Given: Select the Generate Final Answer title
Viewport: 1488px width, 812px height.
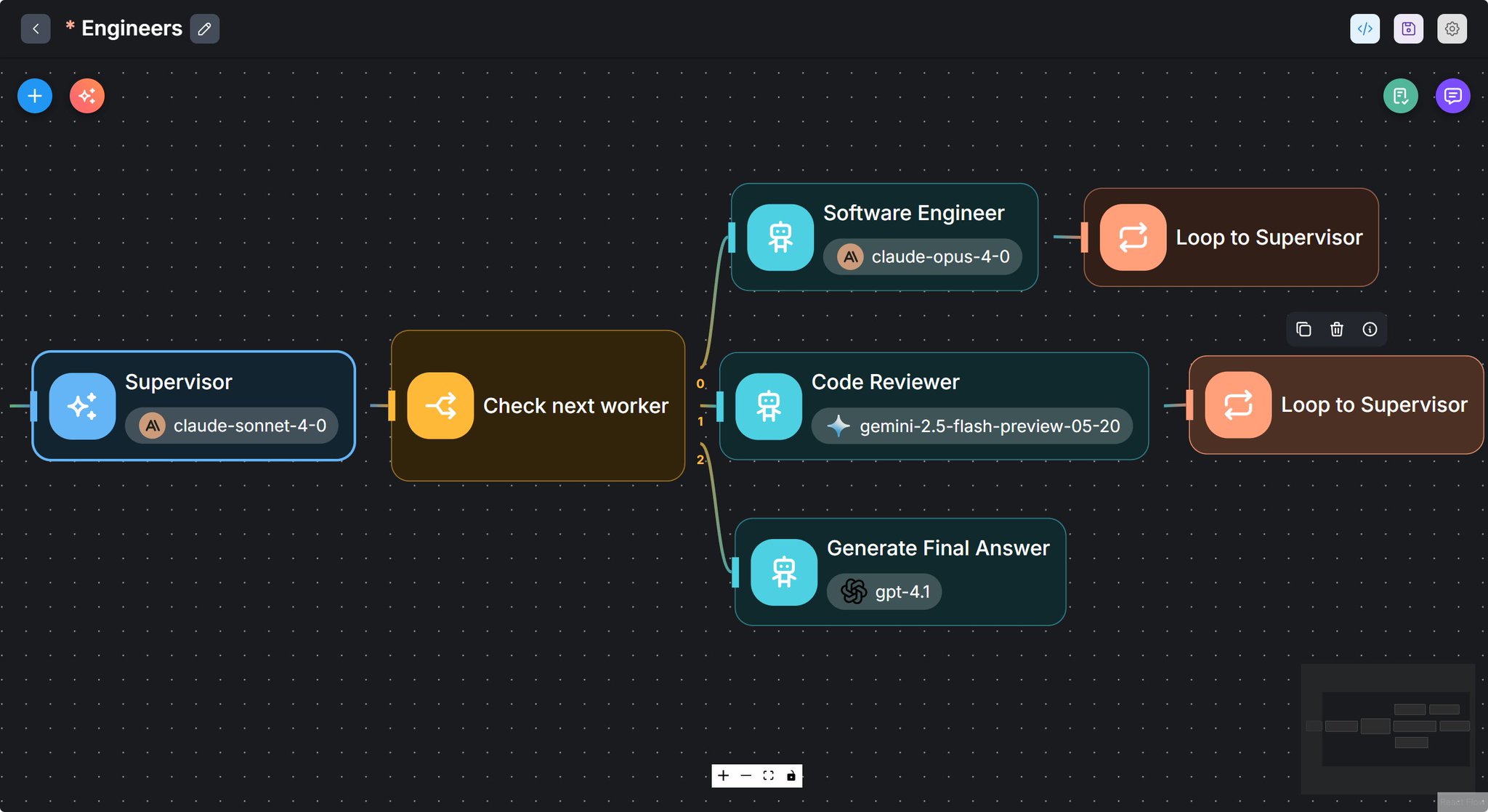Looking at the screenshot, I should 938,548.
